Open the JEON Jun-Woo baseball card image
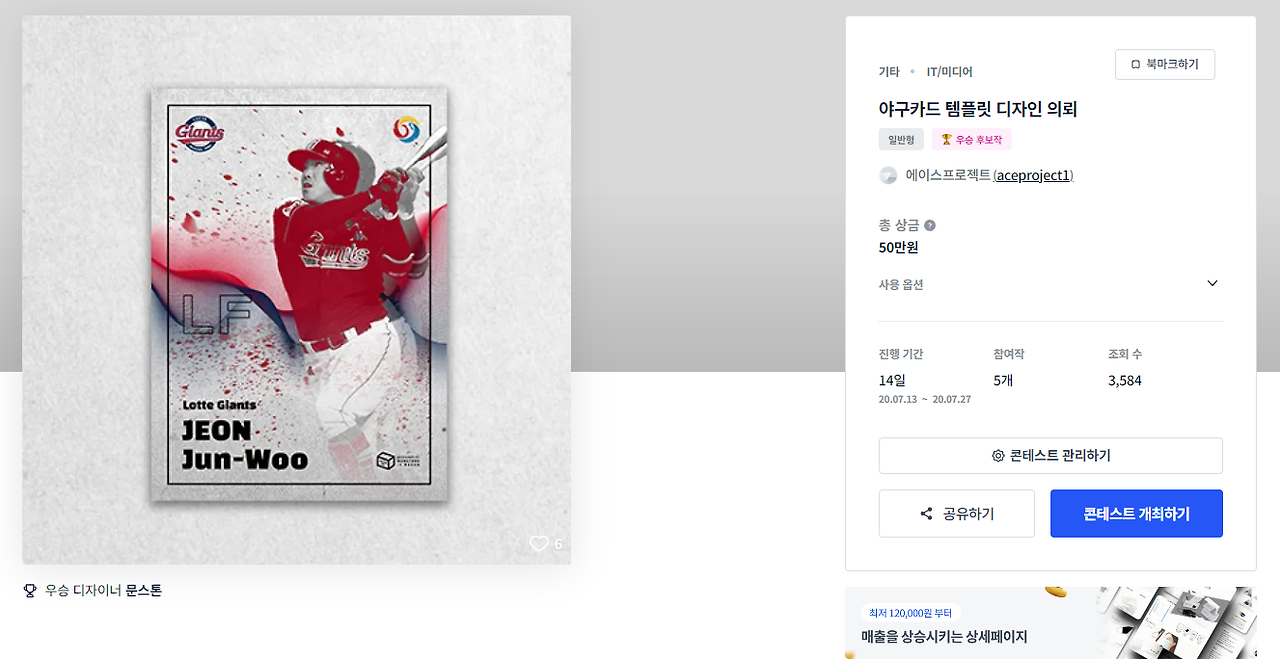1280x659 pixels. pos(297,290)
